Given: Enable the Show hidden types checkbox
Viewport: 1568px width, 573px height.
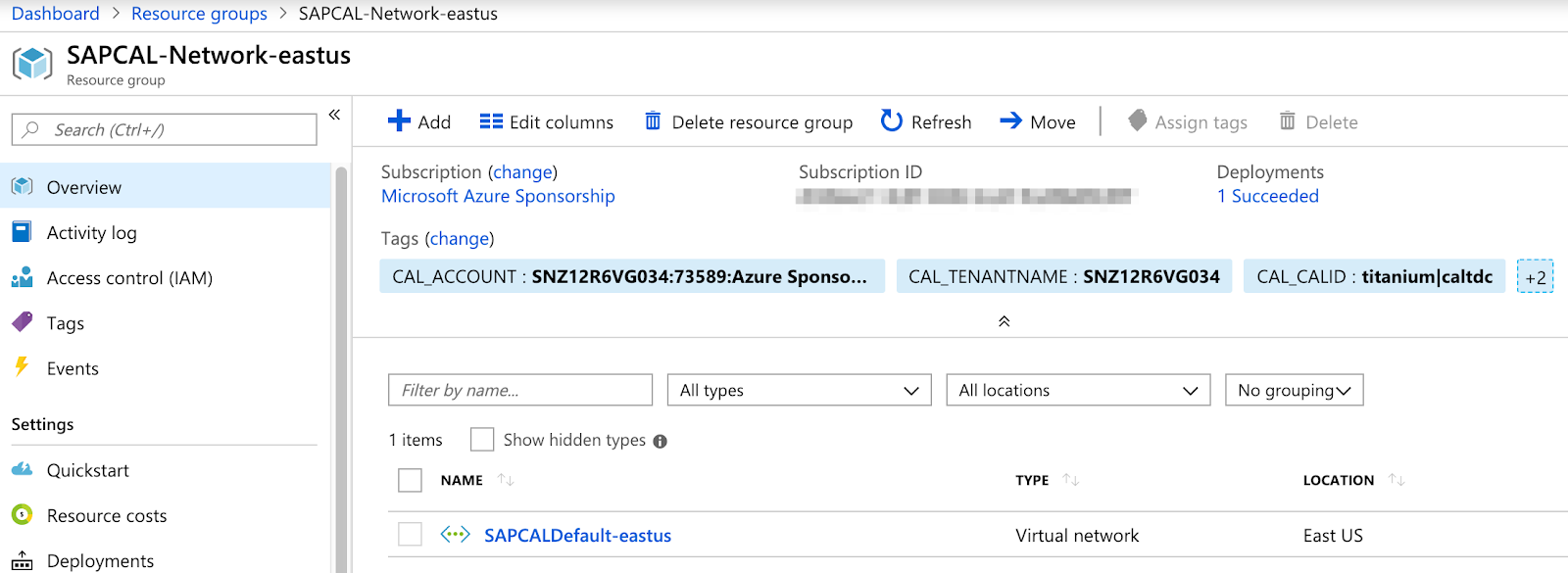Looking at the screenshot, I should pyautogui.click(x=482, y=440).
